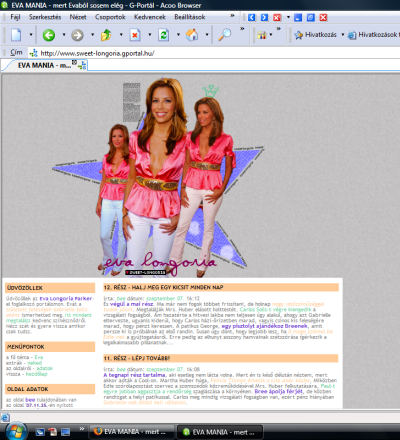Viewport: 400px width, 440px height.
Task: Expand quick launch chevron in taskbar
Action: pos(82,429)
